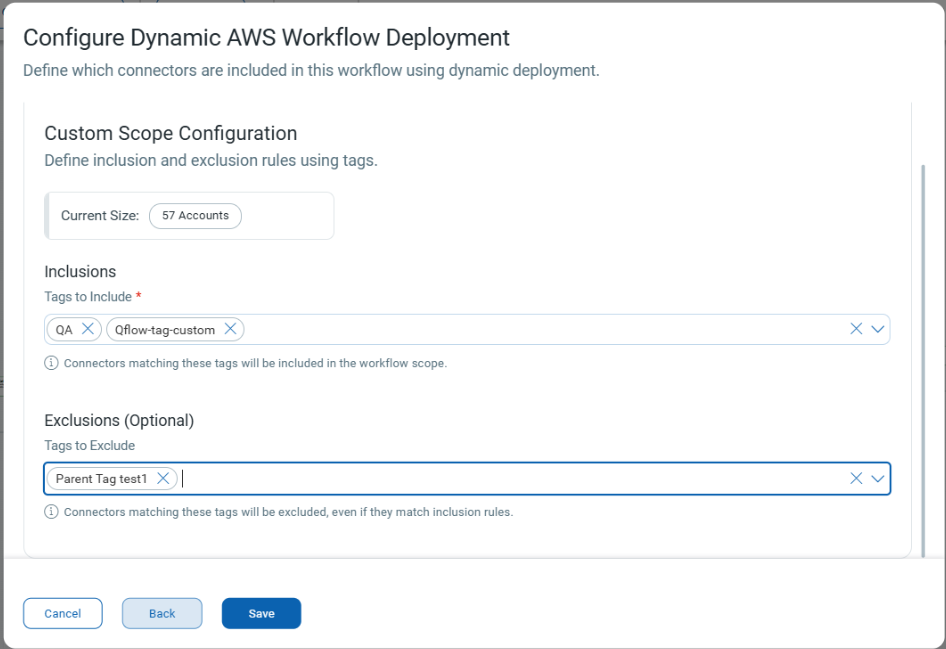Focus the Tags to Include input field
946x649 pixels.
click(x=467, y=329)
